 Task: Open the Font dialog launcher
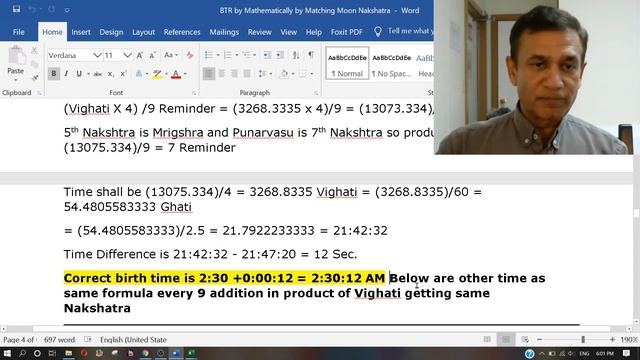[x=194, y=93]
